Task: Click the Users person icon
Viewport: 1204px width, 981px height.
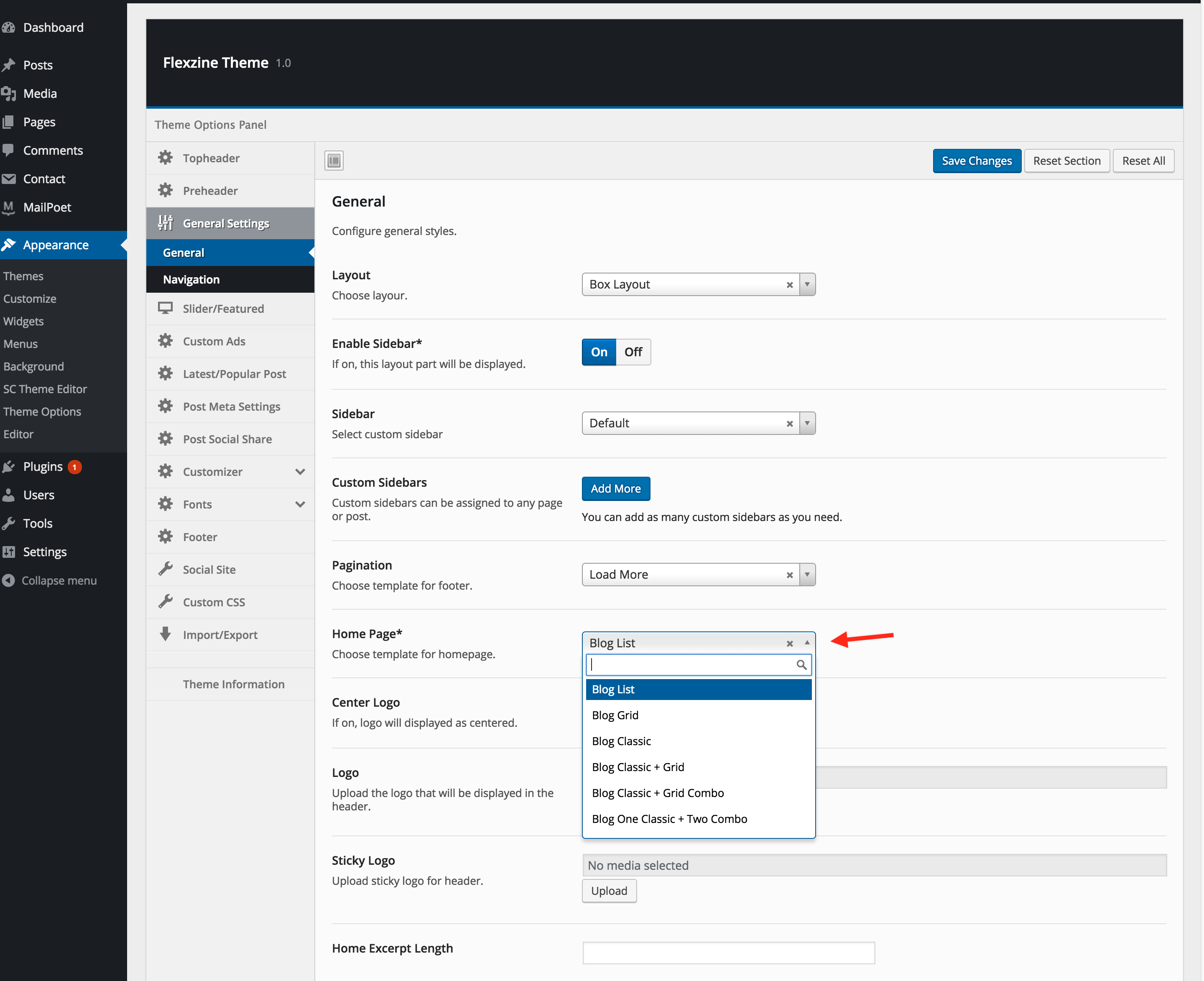Action: pos(8,495)
